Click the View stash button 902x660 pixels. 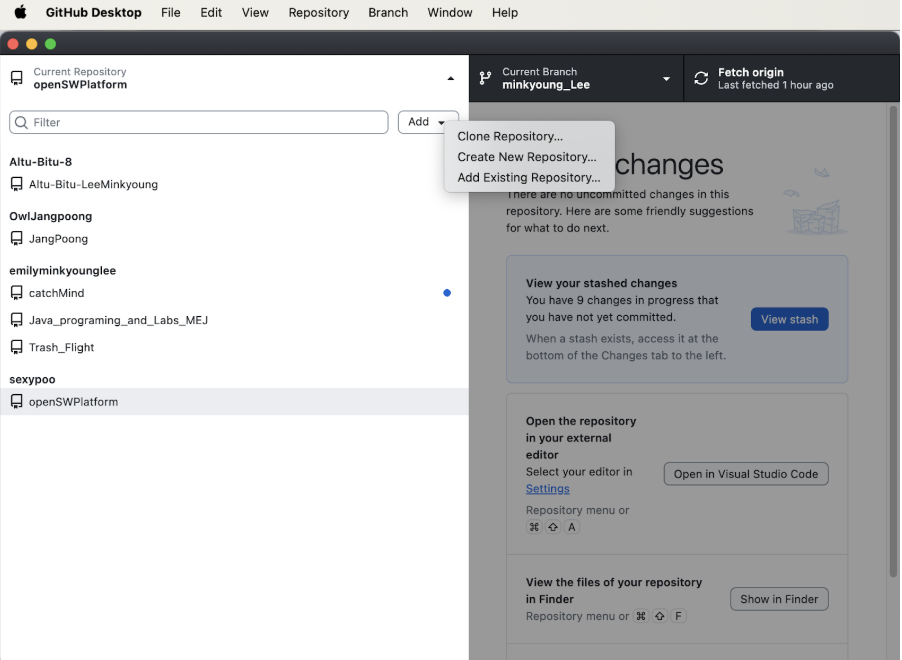789,319
